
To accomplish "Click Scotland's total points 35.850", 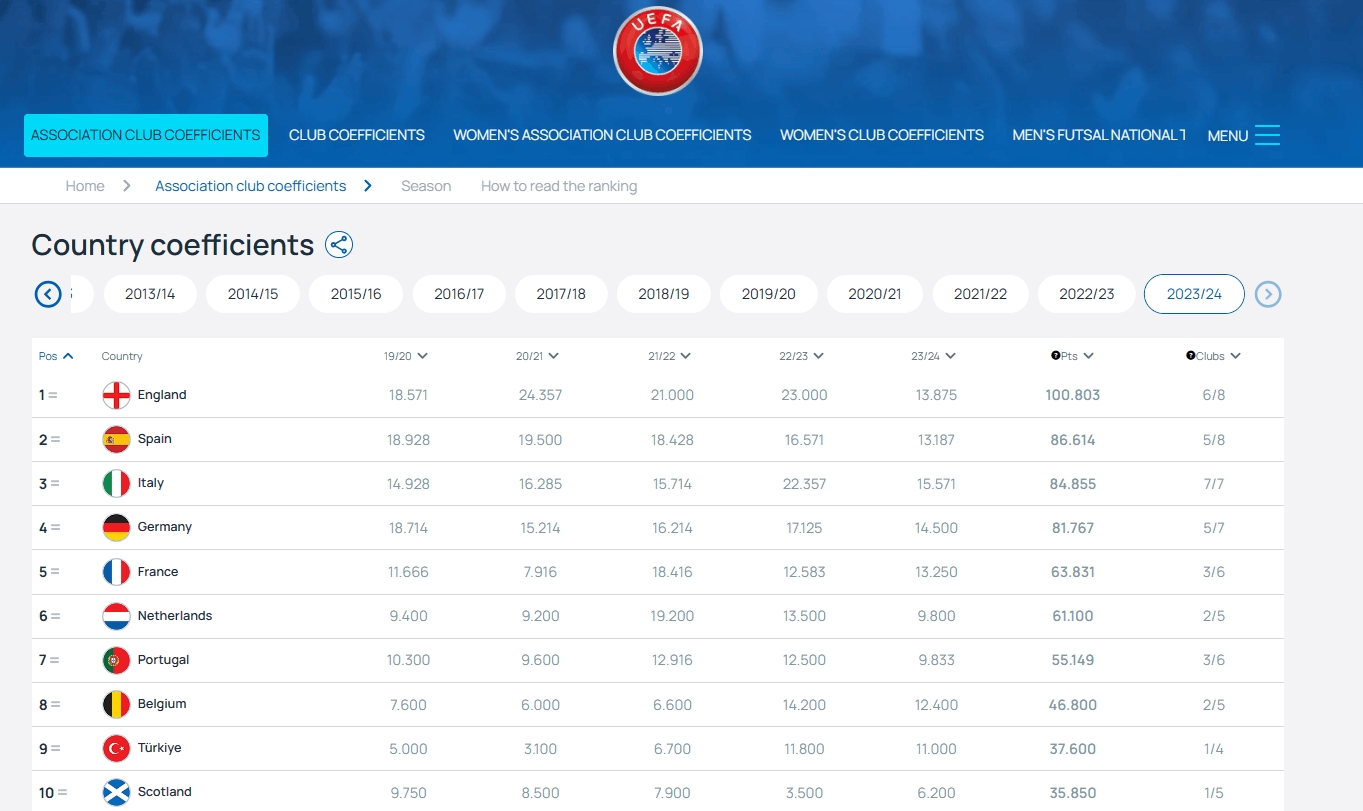I will 1073,792.
